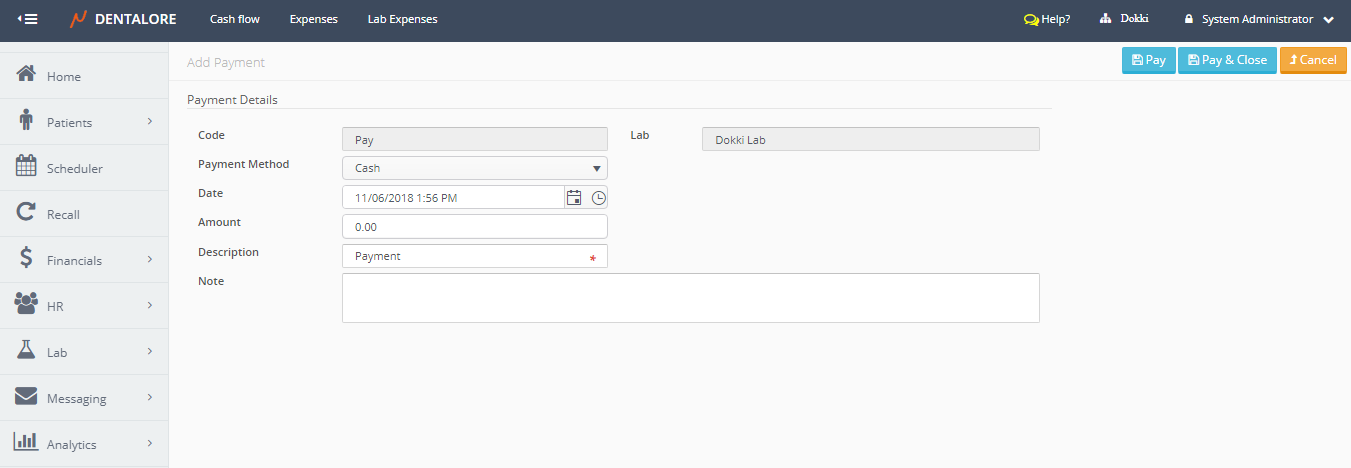Collapse the sidebar with the hamburger icon

coord(28,19)
